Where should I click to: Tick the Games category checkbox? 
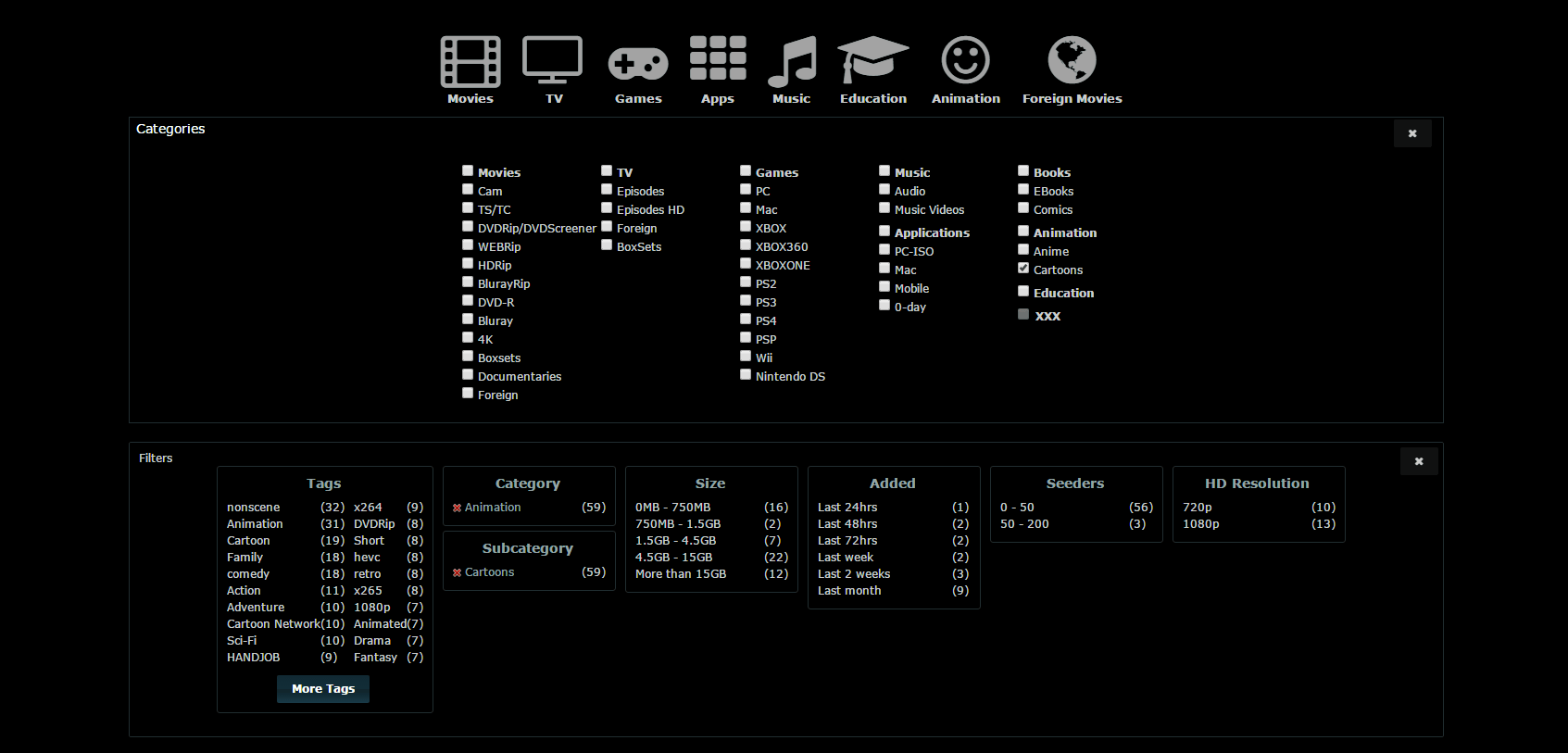[x=746, y=170]
